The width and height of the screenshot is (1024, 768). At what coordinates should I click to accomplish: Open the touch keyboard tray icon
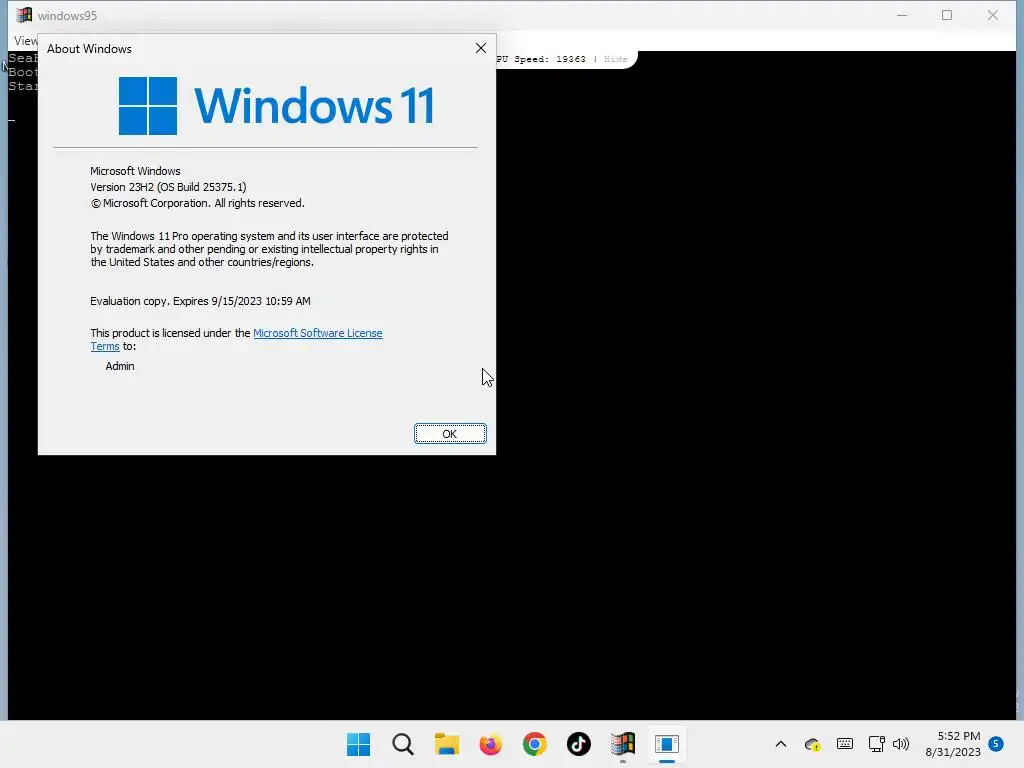(x=844, y=744)
